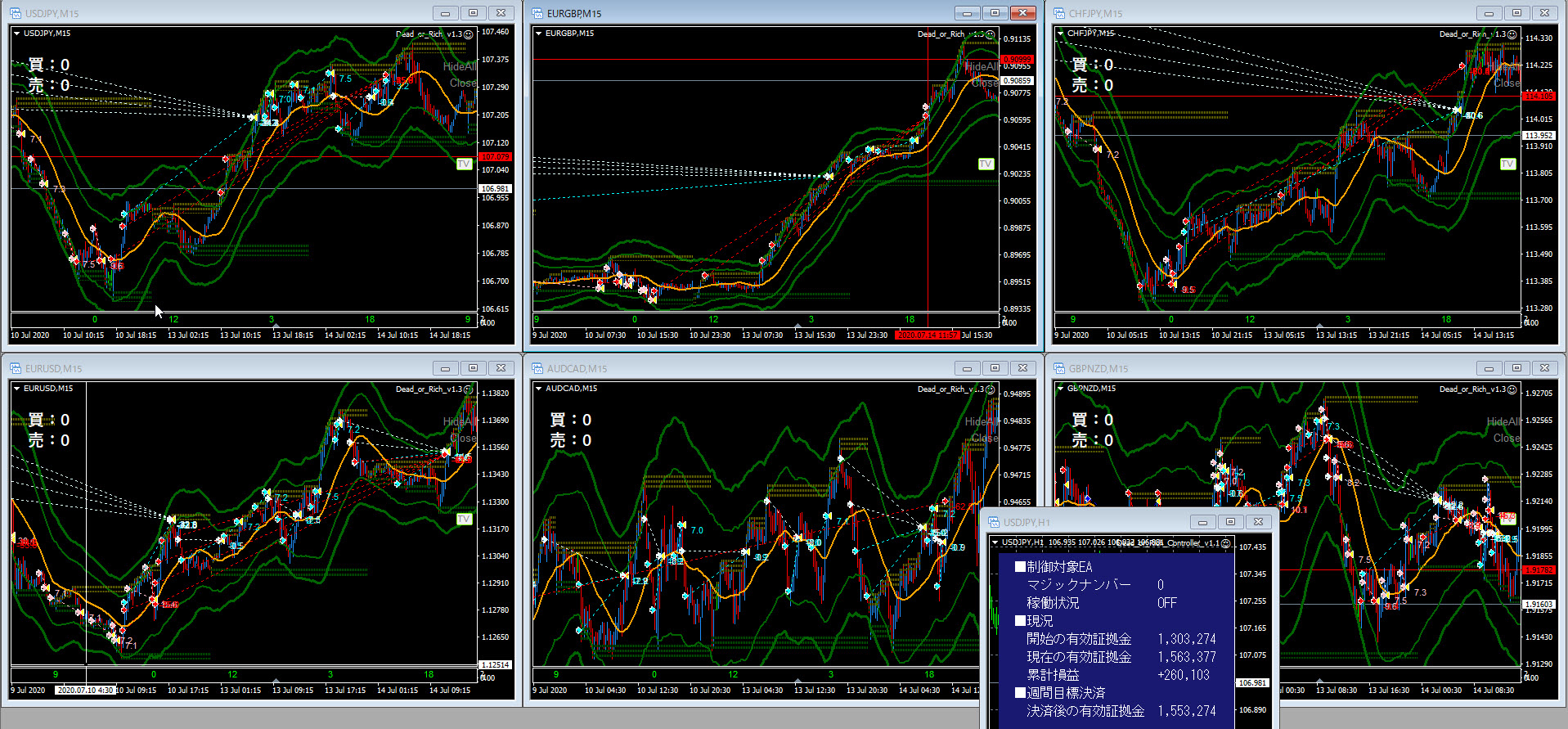Maximize the AUDCAD,M15 chart window

tap(995, 368)
